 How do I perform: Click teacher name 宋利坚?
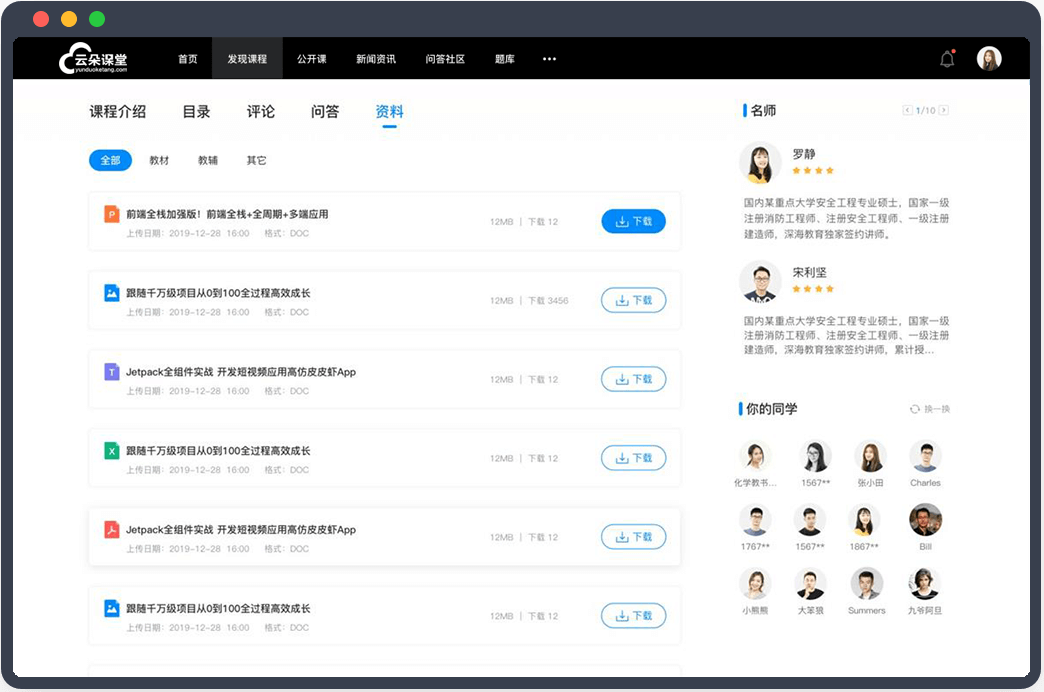[x=810, y=272]
